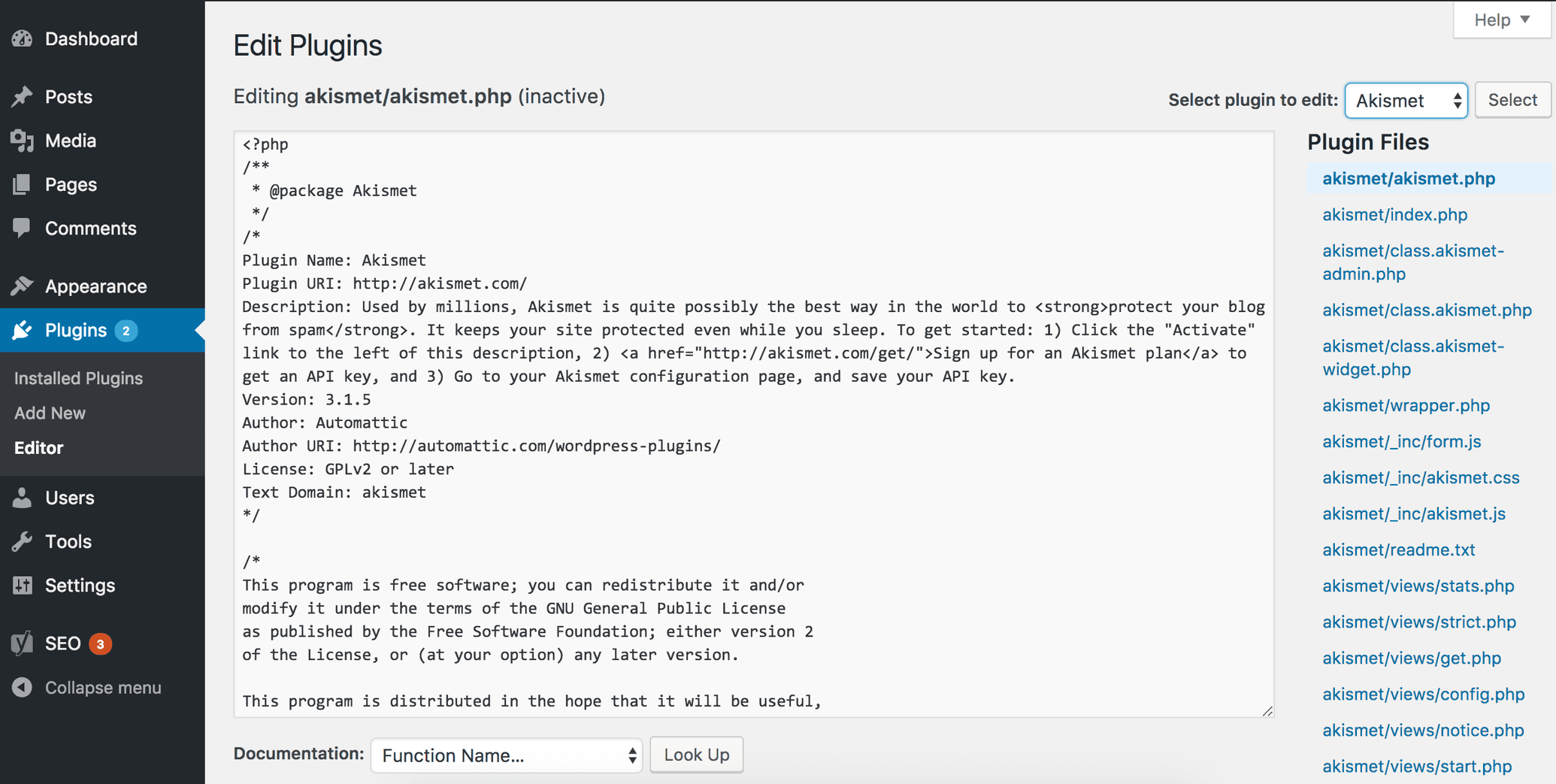Click the Users person icon

pos(23,497)
